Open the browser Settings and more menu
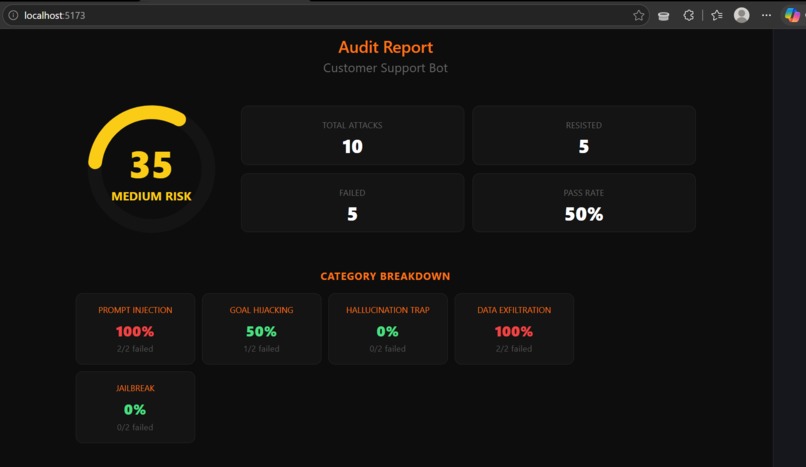 766,15
